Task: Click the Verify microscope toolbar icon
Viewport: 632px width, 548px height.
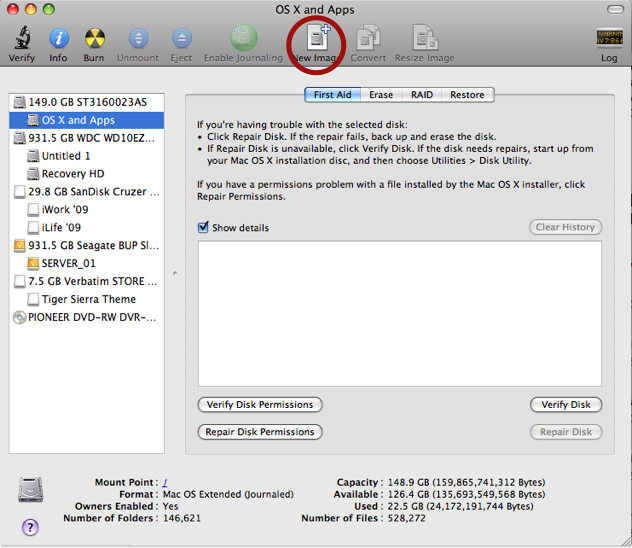Action: tap(23, 37)
